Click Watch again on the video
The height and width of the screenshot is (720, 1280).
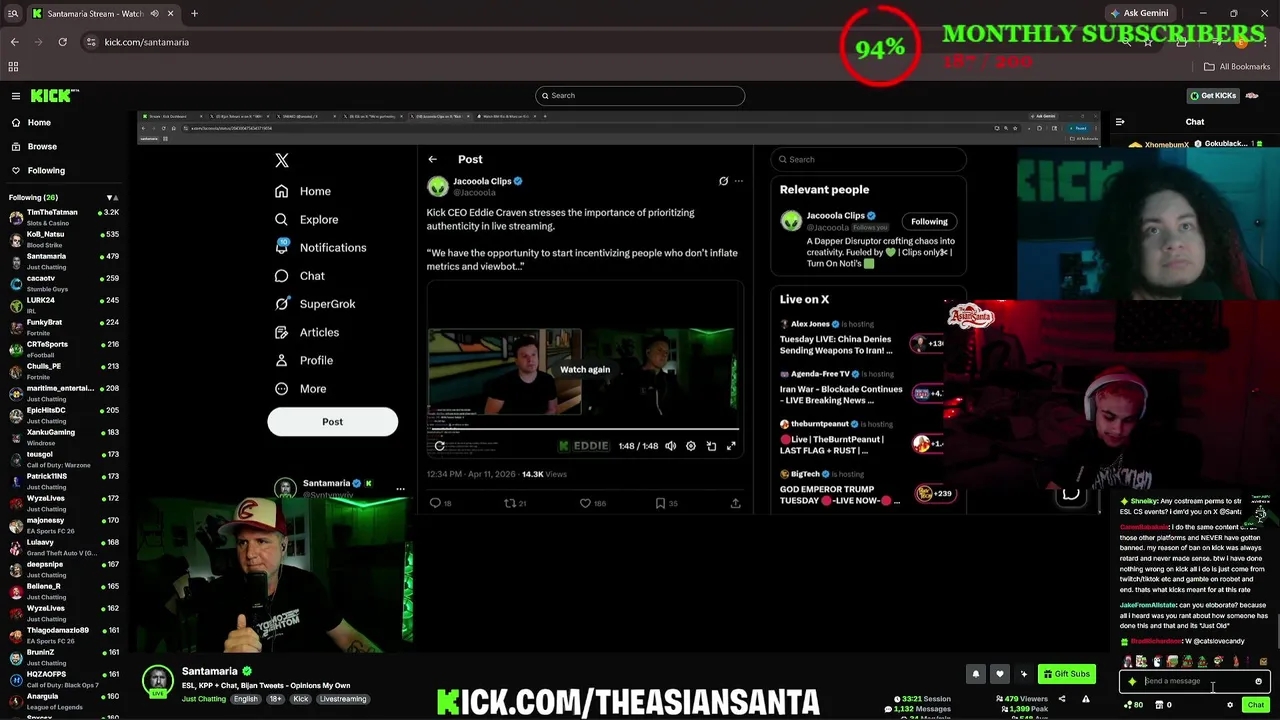pyautogui.click(x=585, y=369)
